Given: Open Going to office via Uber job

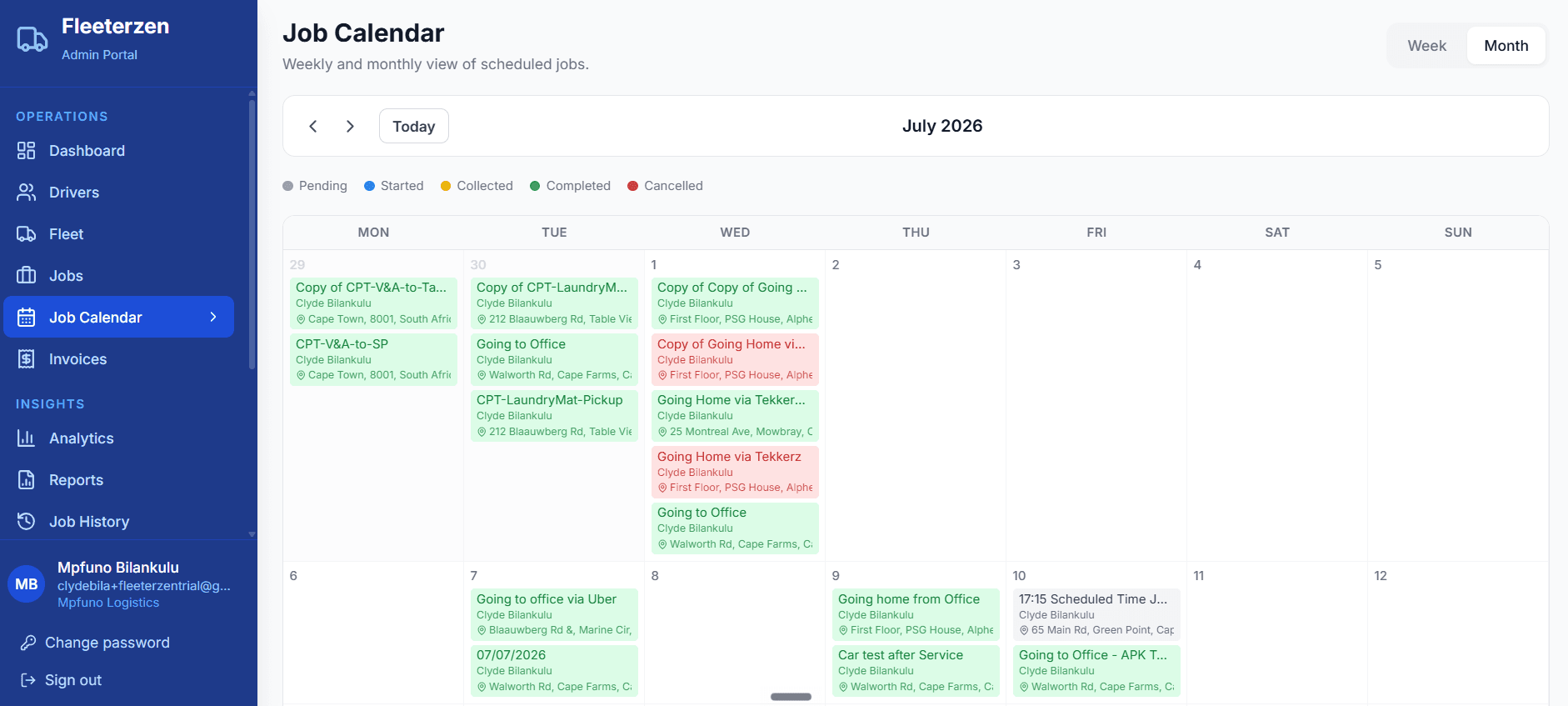Looking at the screenshot, I should pyautogui.click(x=554, y=614).
